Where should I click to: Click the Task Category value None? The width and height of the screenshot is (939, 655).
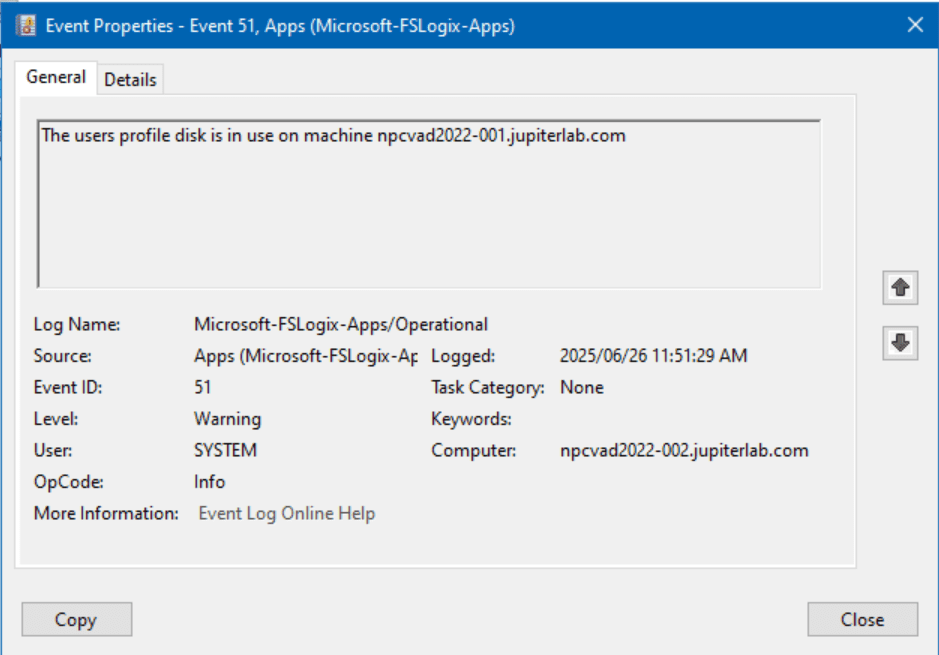click(x=581, y=387)
